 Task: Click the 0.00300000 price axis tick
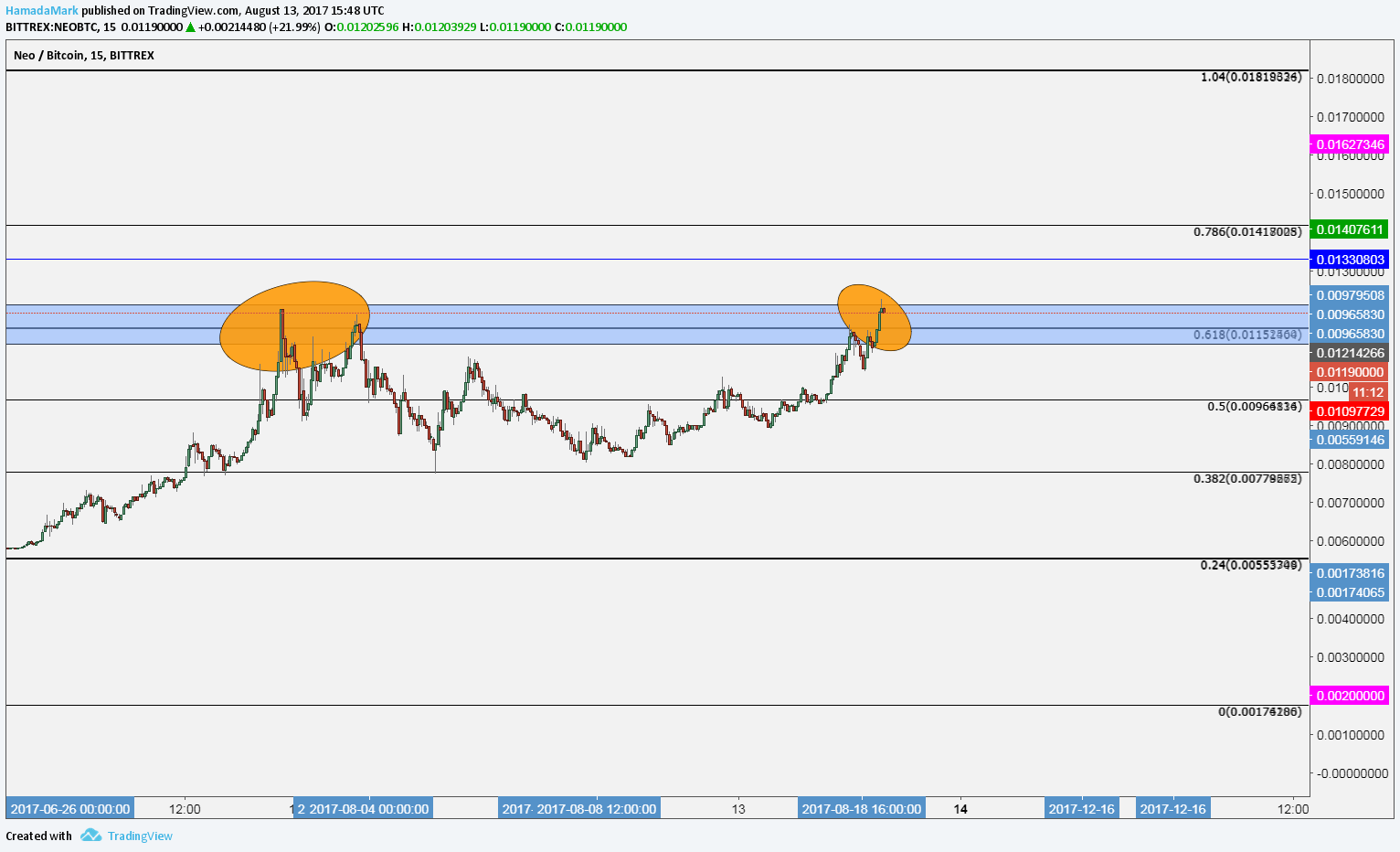pos(1350,657)
